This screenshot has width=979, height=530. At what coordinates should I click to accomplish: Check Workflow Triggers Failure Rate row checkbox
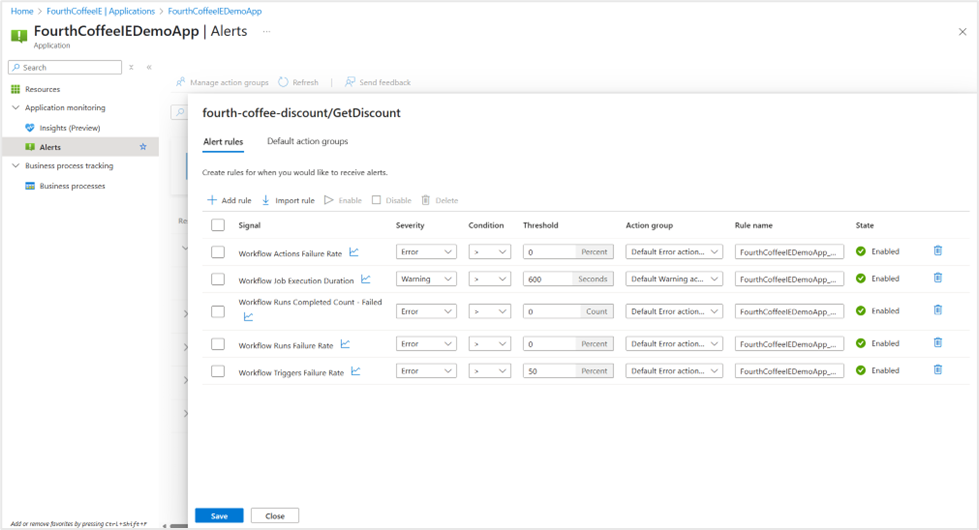218,371
